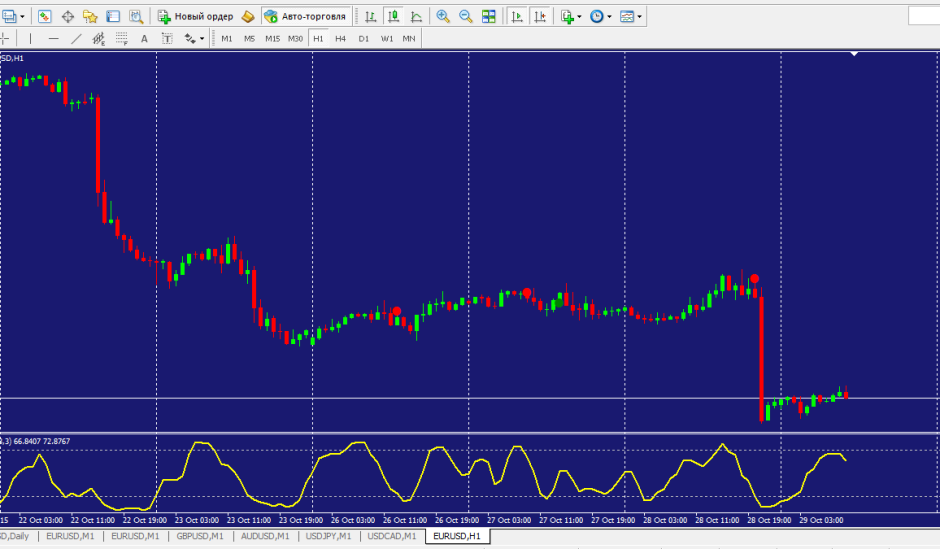The width and height of the screenshot is (940, 549).
Task: Open the Market Watch panel icon
Action: [x=45, y=17]
